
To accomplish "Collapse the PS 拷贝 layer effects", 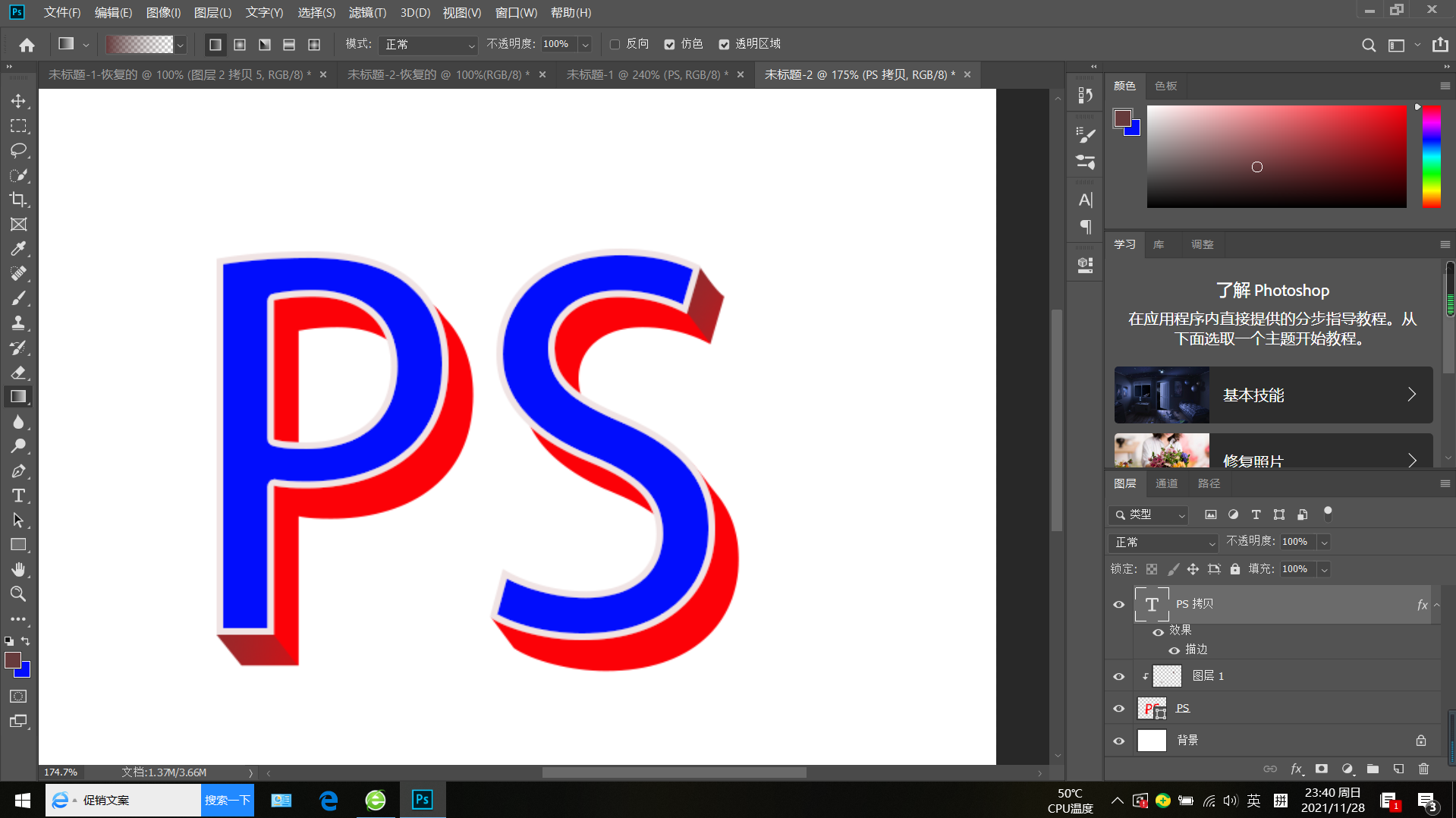I will pyautogui.click(x=1436, y=605).
